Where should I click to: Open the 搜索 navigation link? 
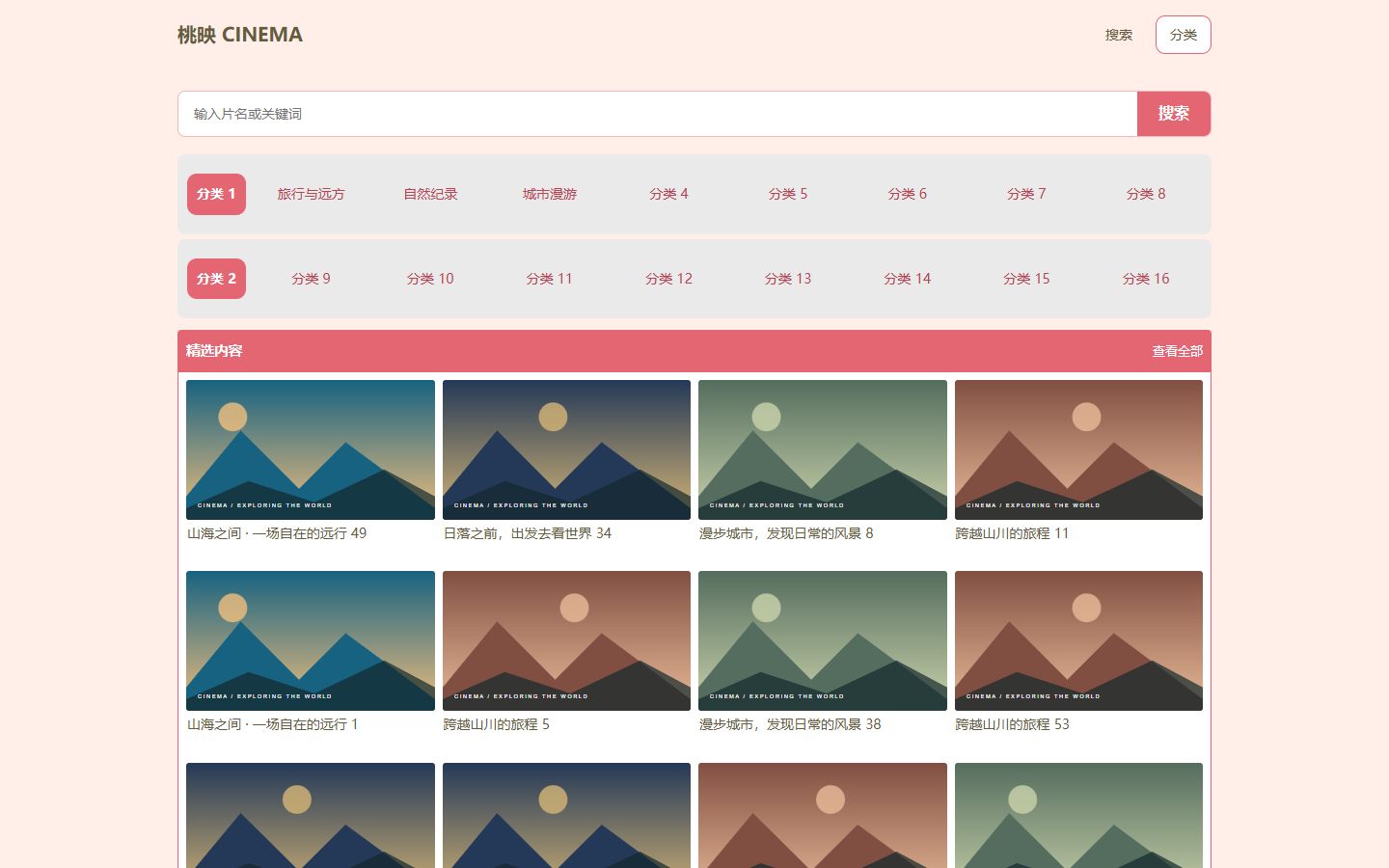pos(1119,35)
